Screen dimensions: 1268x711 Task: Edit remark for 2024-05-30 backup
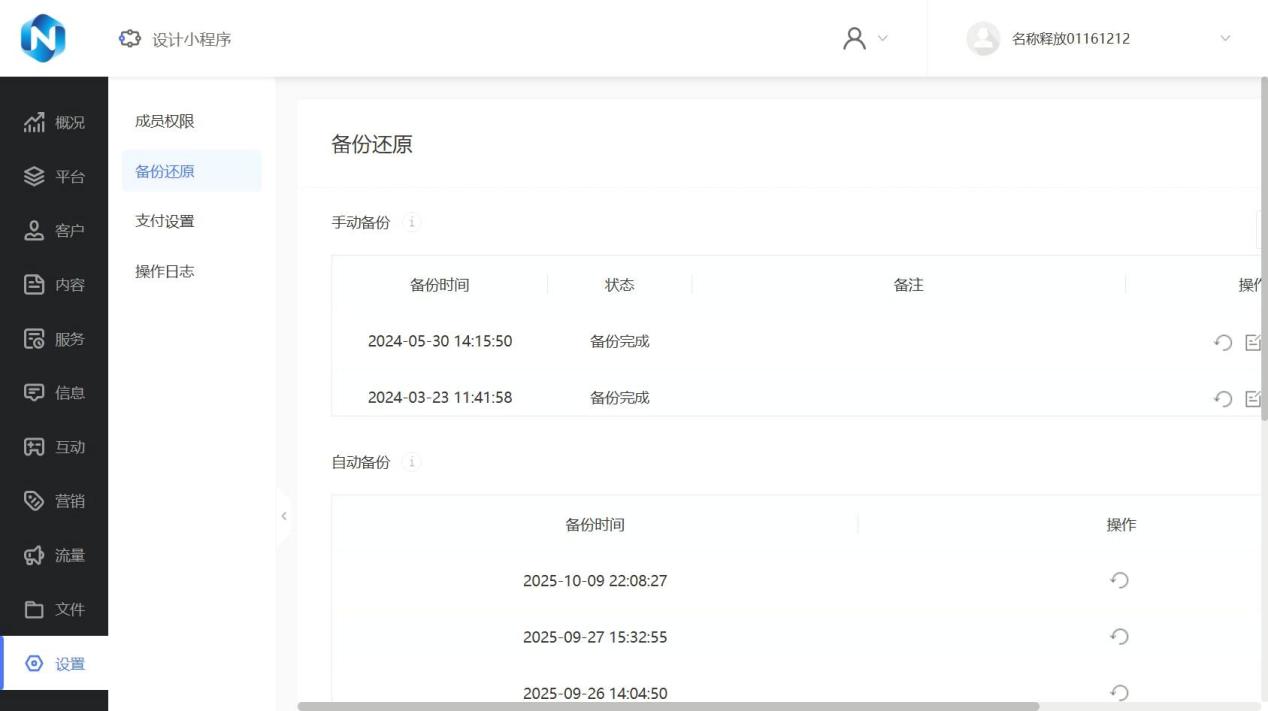1254,342
